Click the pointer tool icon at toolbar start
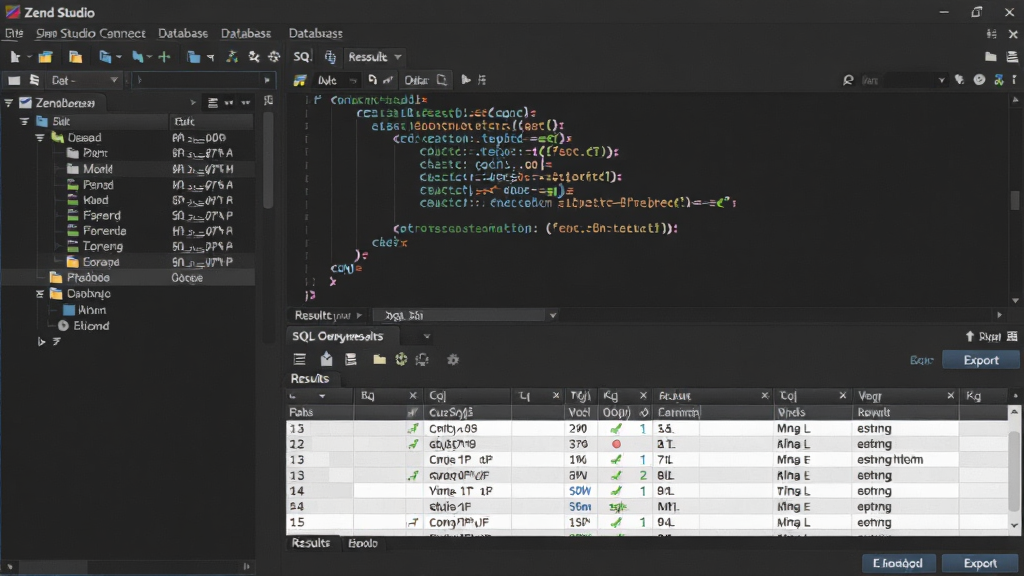 click(x=15, y=57)
